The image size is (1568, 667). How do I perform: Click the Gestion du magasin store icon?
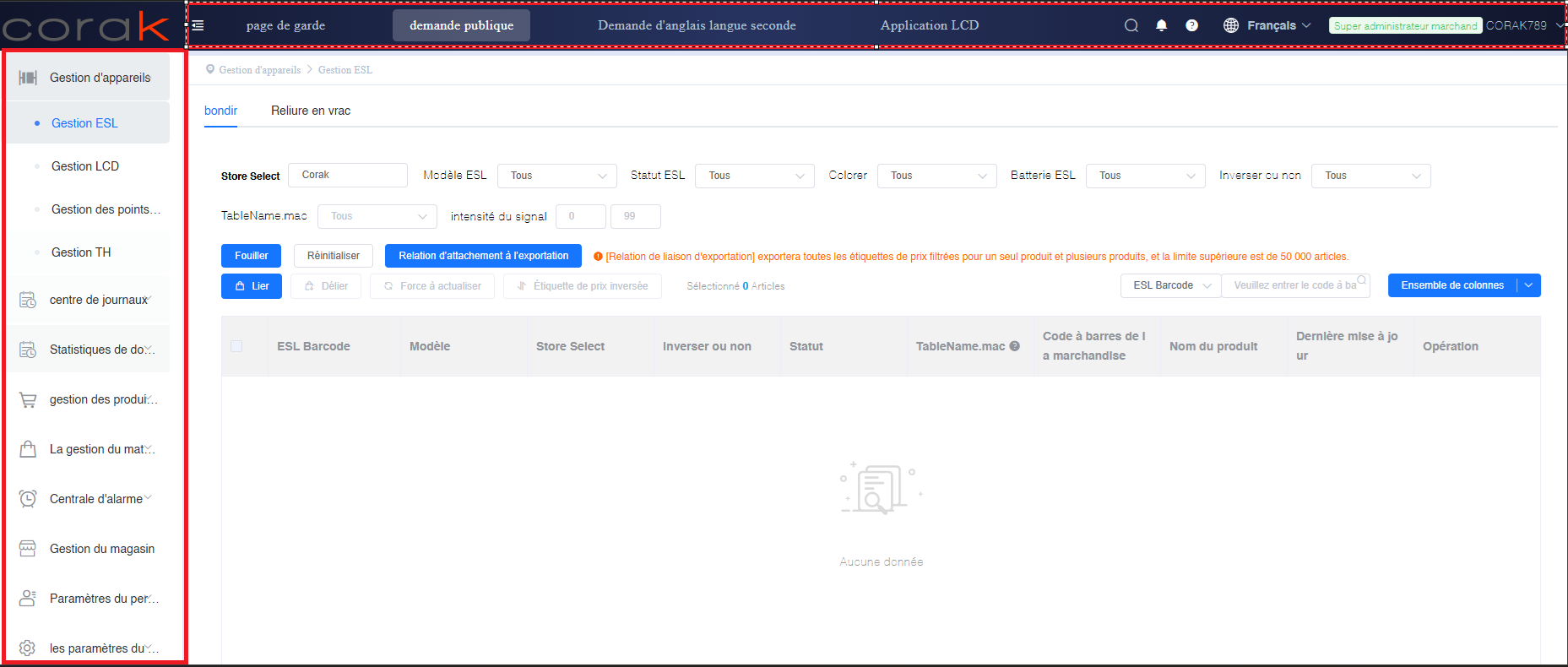[x=28, y=549]
